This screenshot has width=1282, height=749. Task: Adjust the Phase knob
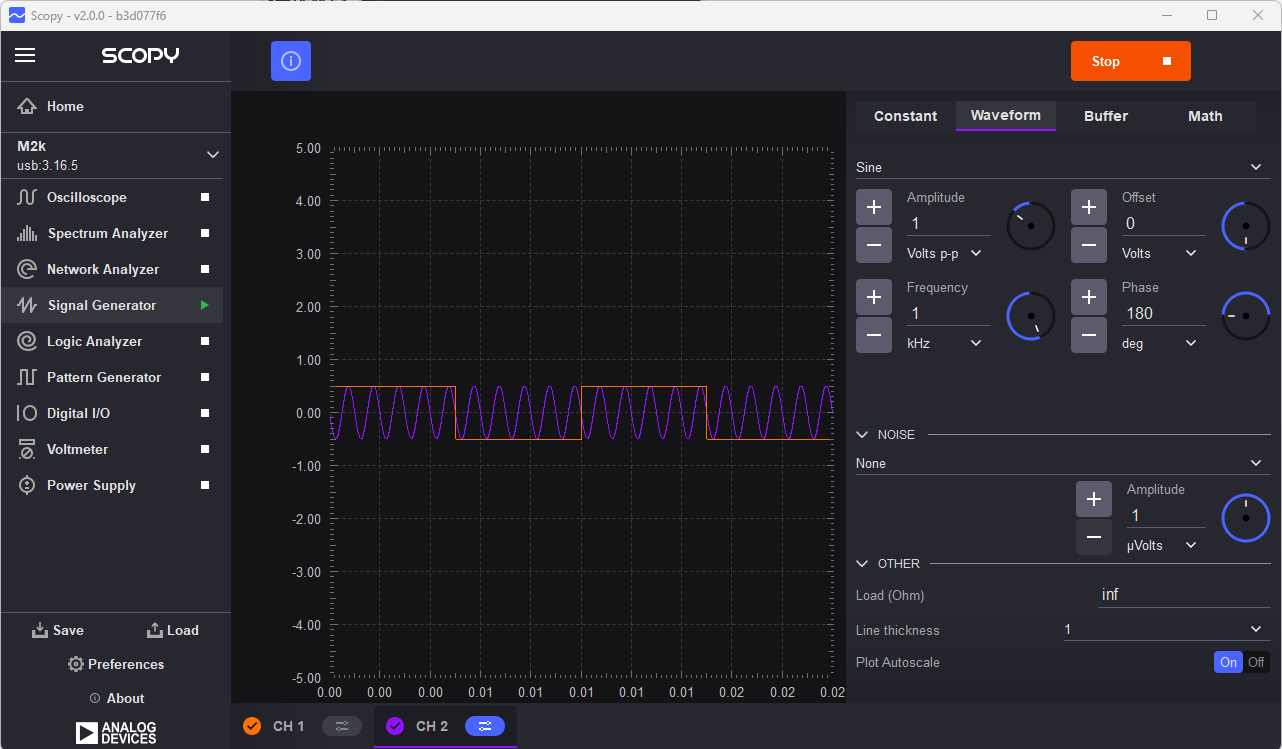coord(1246,316)
